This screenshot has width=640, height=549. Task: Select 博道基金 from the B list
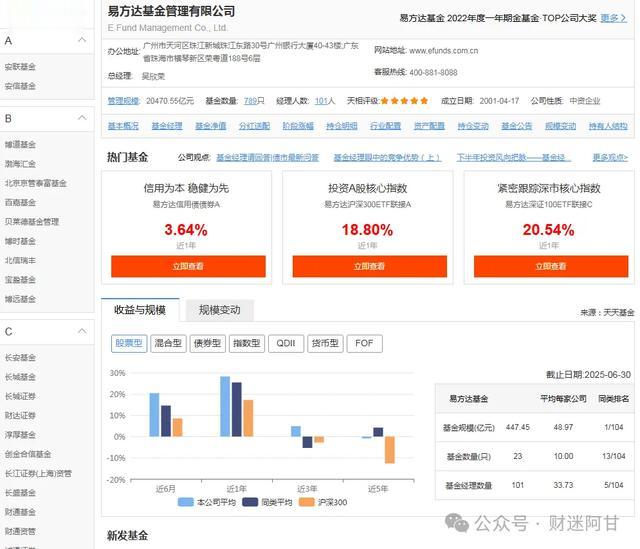click(x=20, y=144)
